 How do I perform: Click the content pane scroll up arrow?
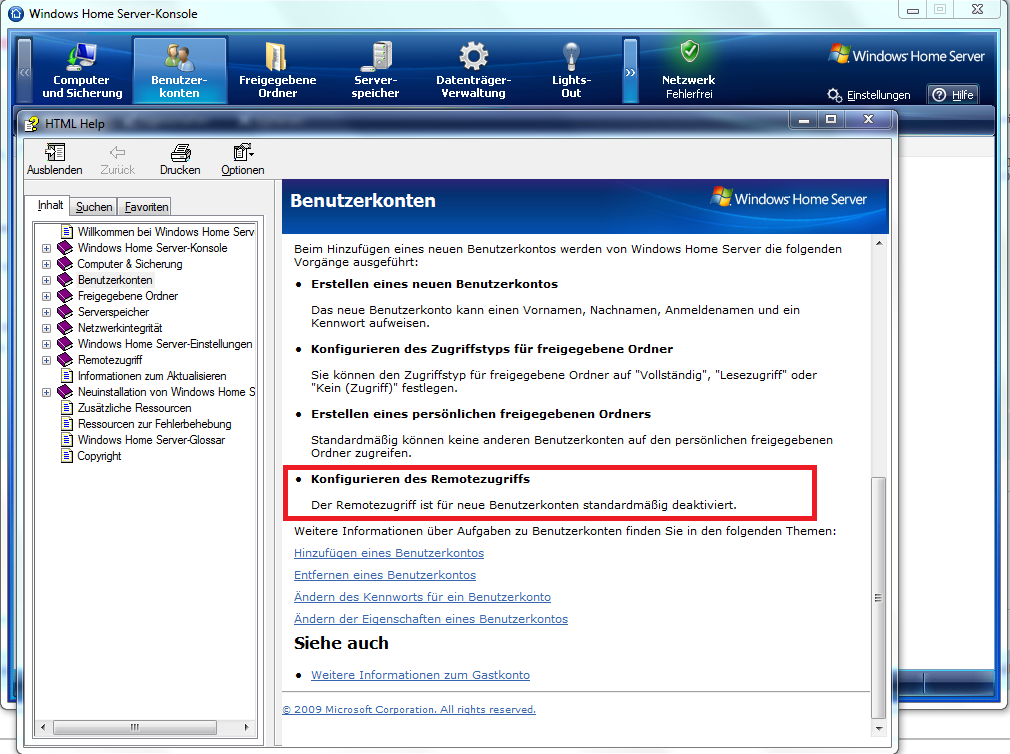(x=879, y=243)
